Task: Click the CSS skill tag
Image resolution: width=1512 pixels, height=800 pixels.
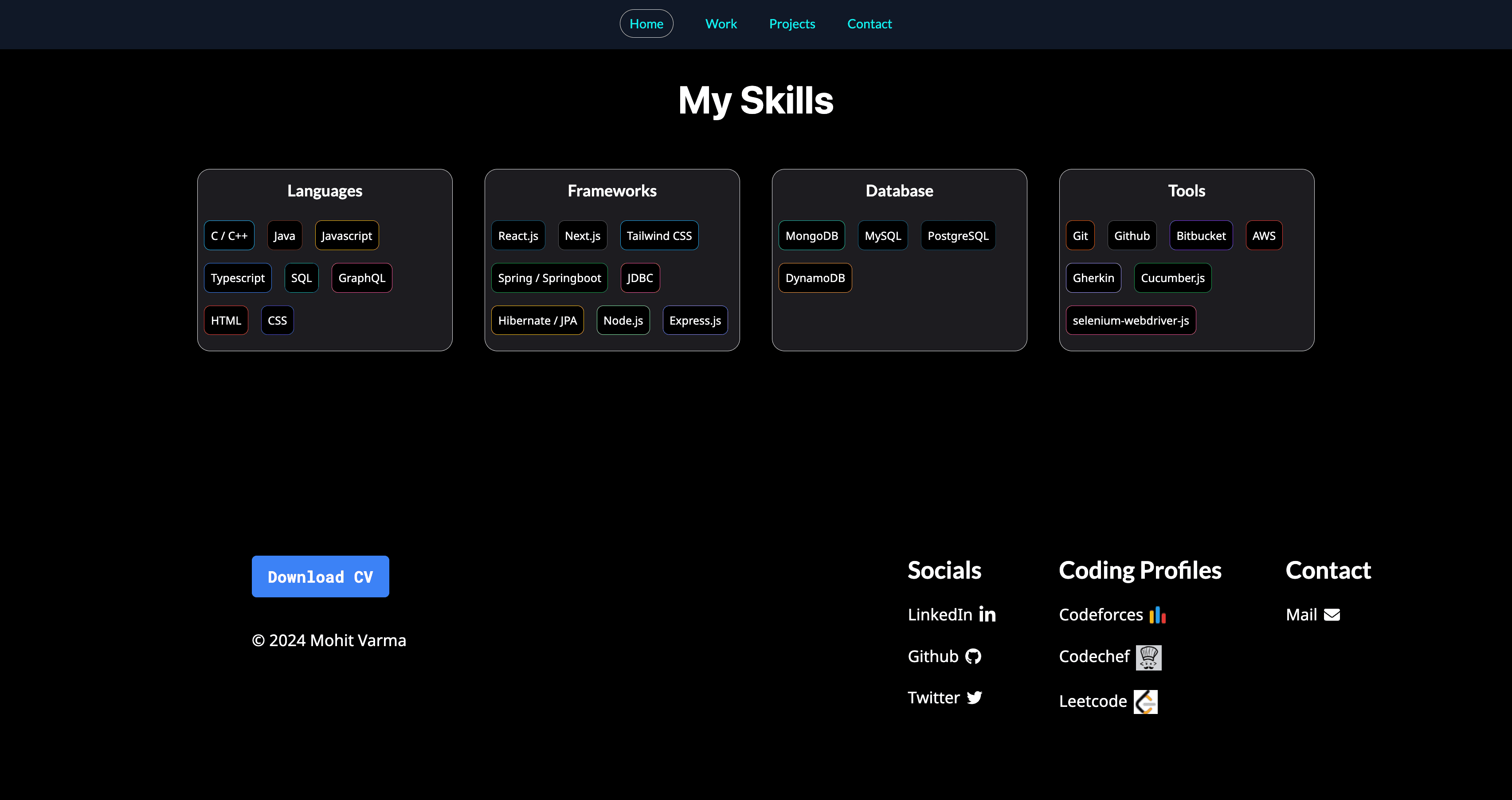Action: pos(277,321)
